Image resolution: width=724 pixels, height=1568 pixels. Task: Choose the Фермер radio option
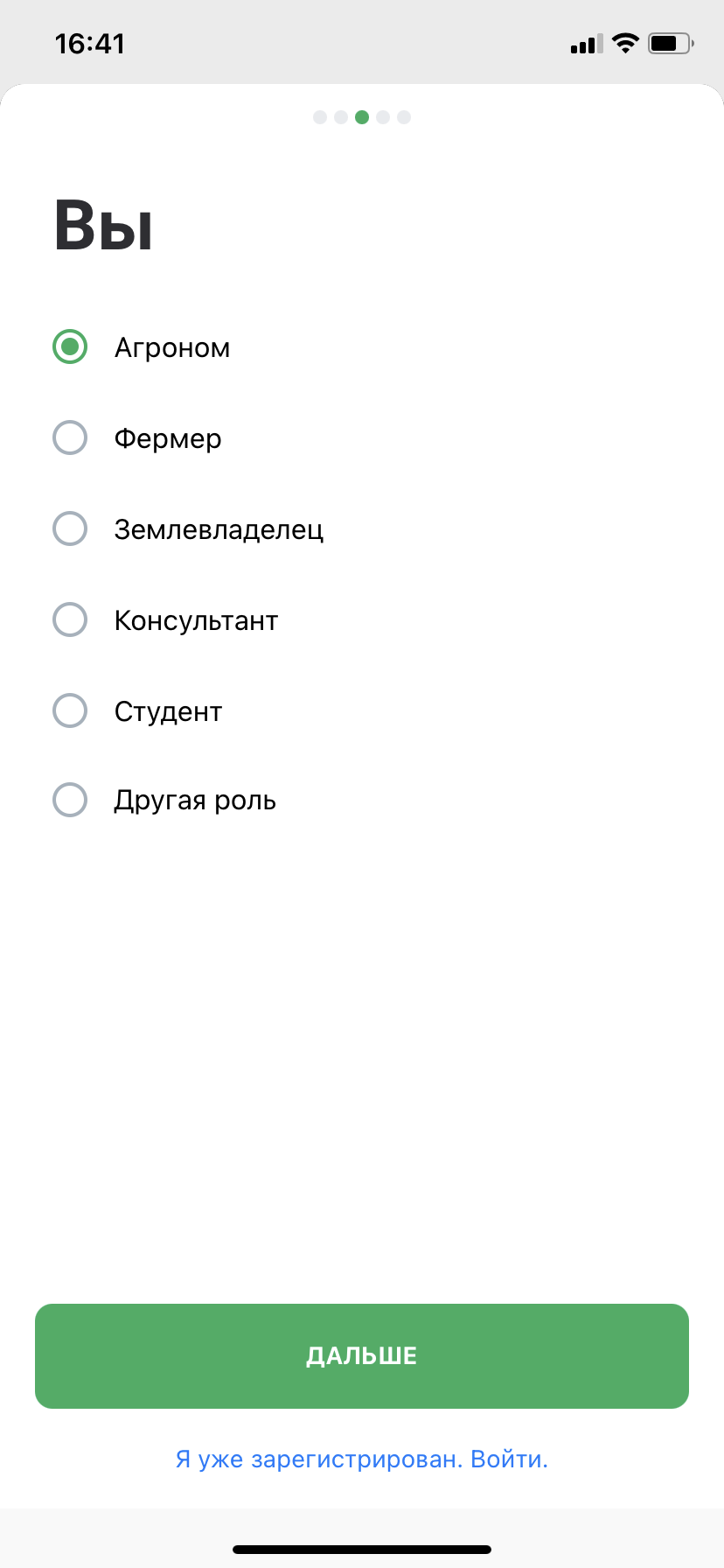tap(70, 437)
